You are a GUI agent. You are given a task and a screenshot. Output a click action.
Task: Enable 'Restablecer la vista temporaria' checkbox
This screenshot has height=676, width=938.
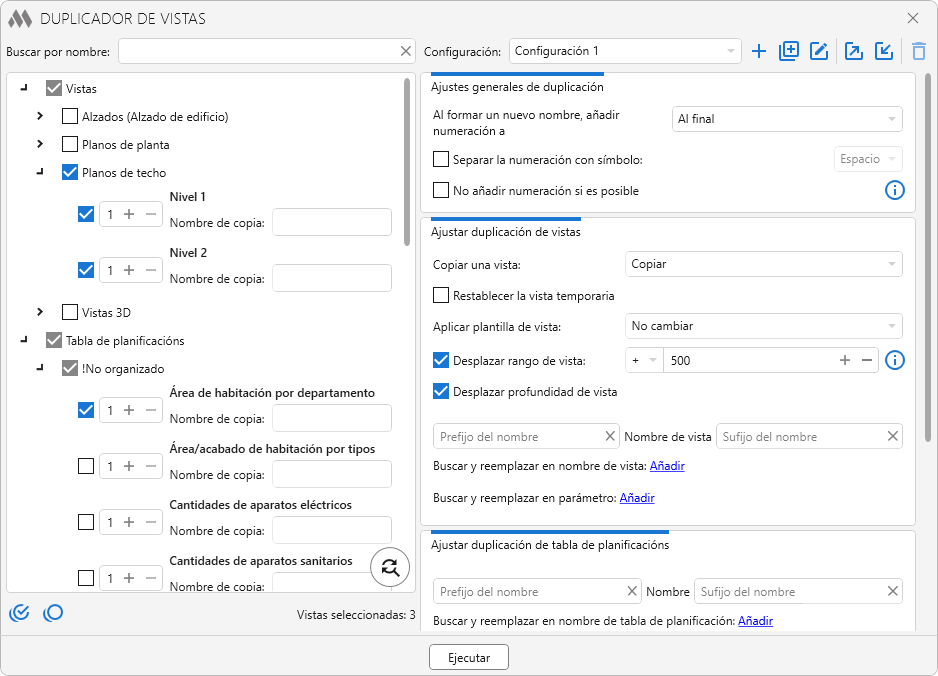(x=441, y=296)
